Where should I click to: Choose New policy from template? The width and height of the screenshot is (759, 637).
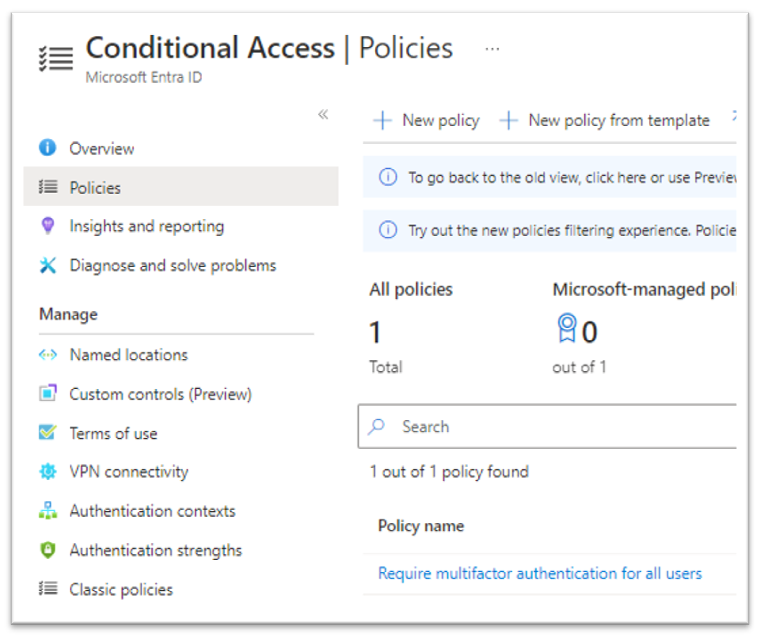click(x=605, y=120)
